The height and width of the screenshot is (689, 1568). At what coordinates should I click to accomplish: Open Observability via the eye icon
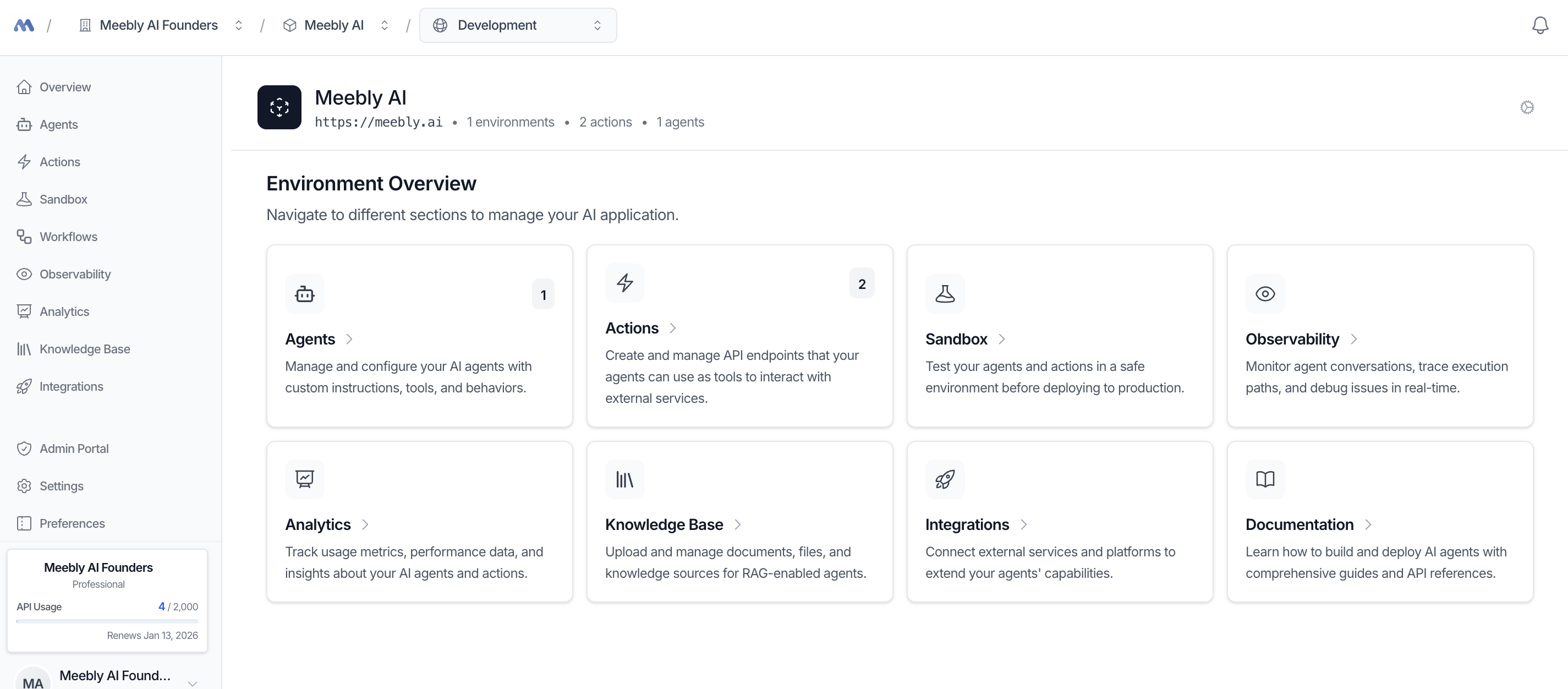tap(24, 274)
